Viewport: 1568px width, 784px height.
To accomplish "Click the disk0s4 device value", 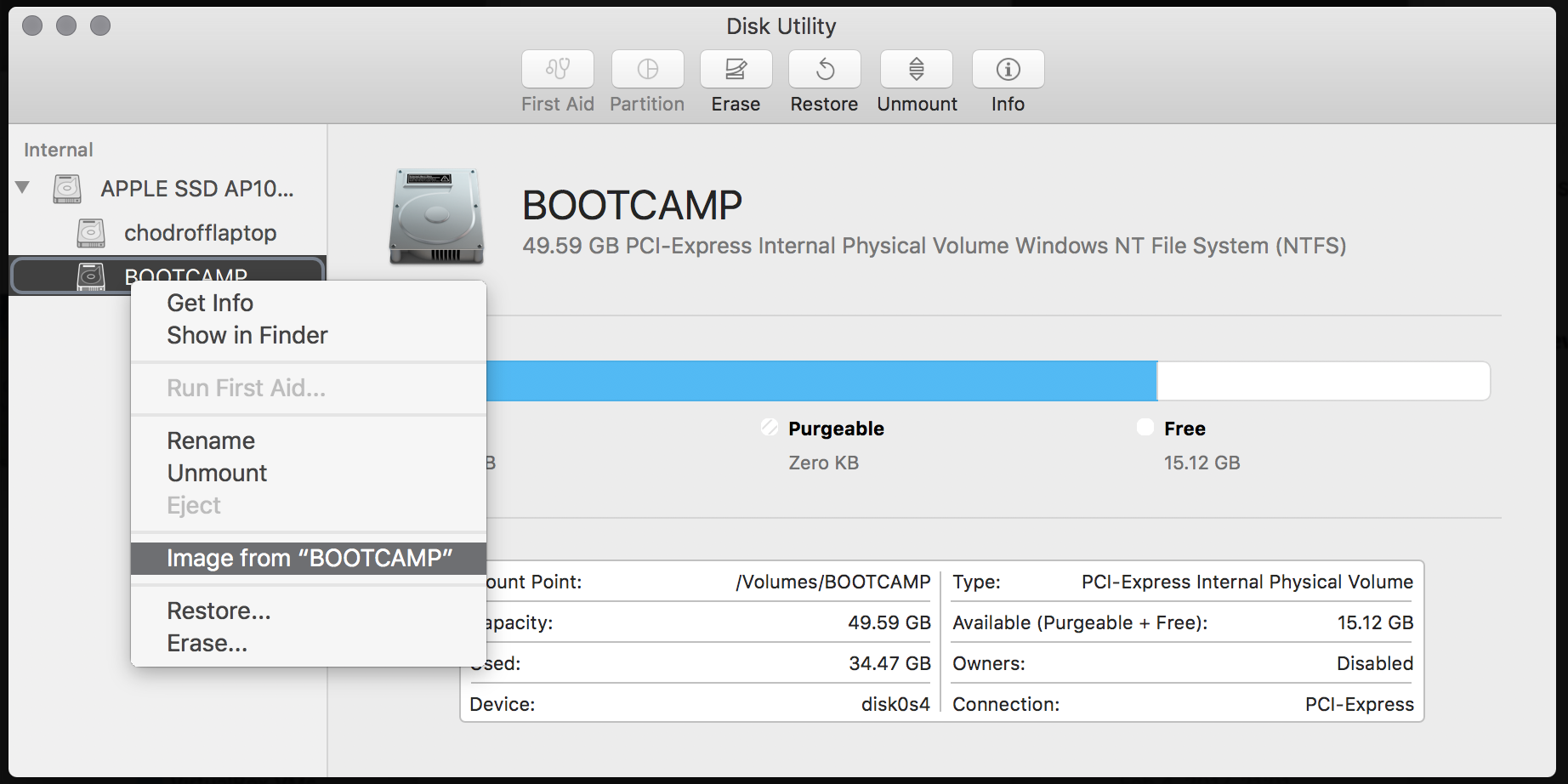I will [895, 704].
